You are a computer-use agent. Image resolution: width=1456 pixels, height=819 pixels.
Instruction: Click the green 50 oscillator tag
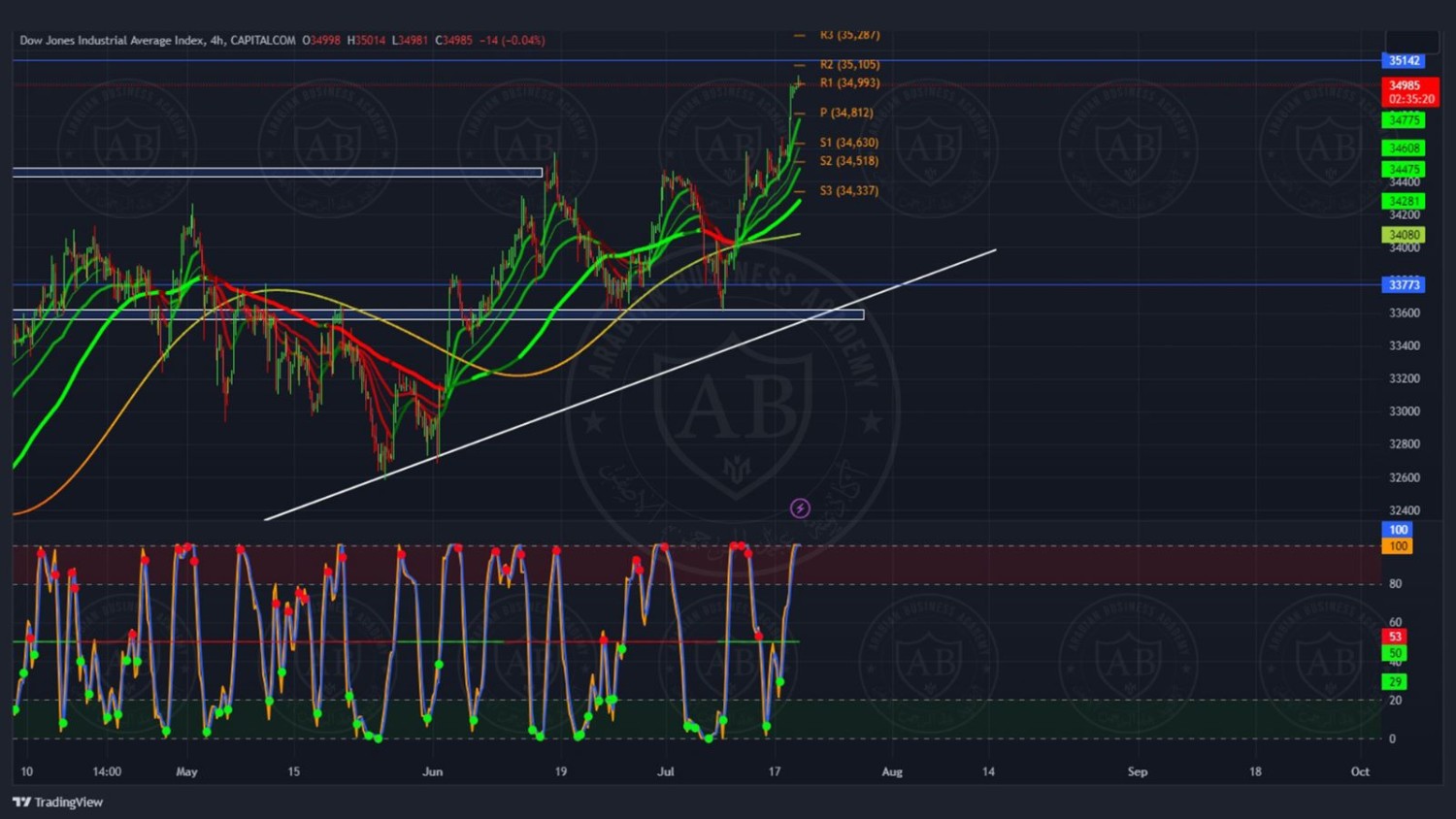[x=1395, y=653]
